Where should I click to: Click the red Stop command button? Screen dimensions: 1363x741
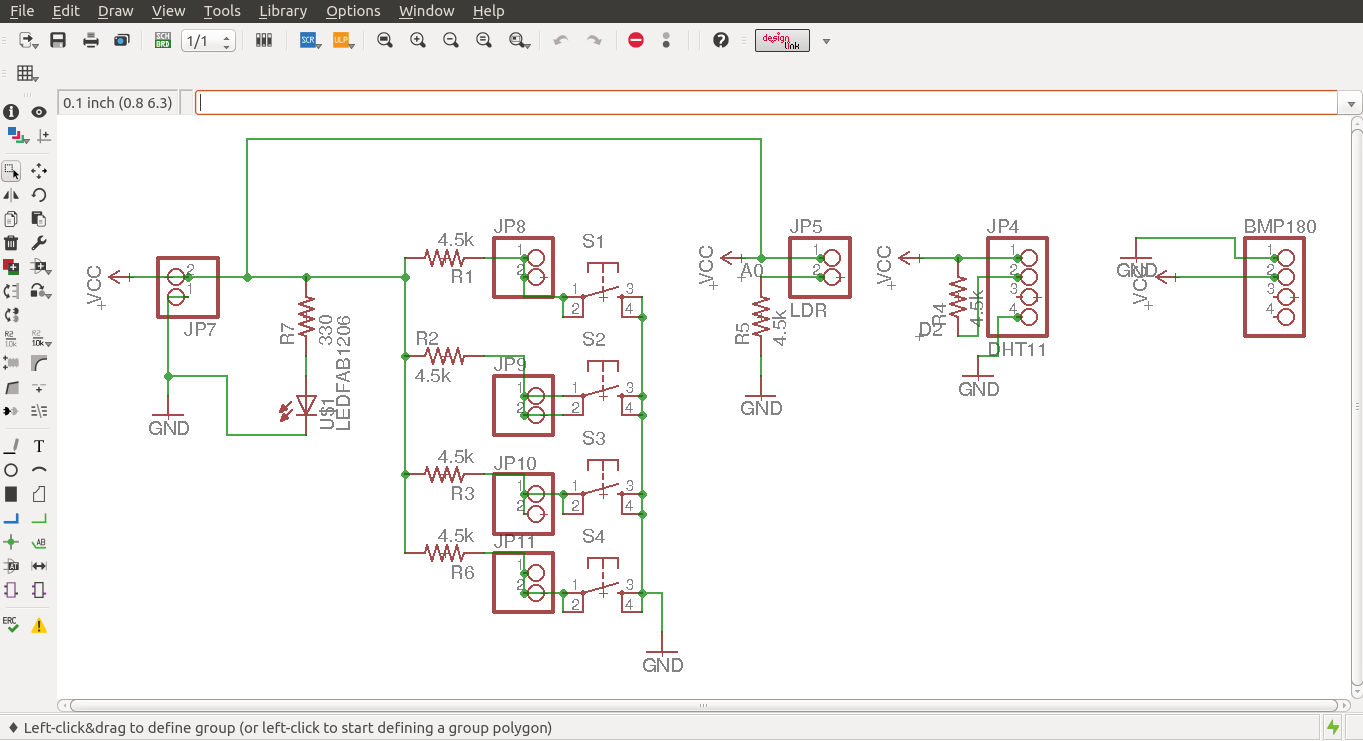click(x=635, y=41)
